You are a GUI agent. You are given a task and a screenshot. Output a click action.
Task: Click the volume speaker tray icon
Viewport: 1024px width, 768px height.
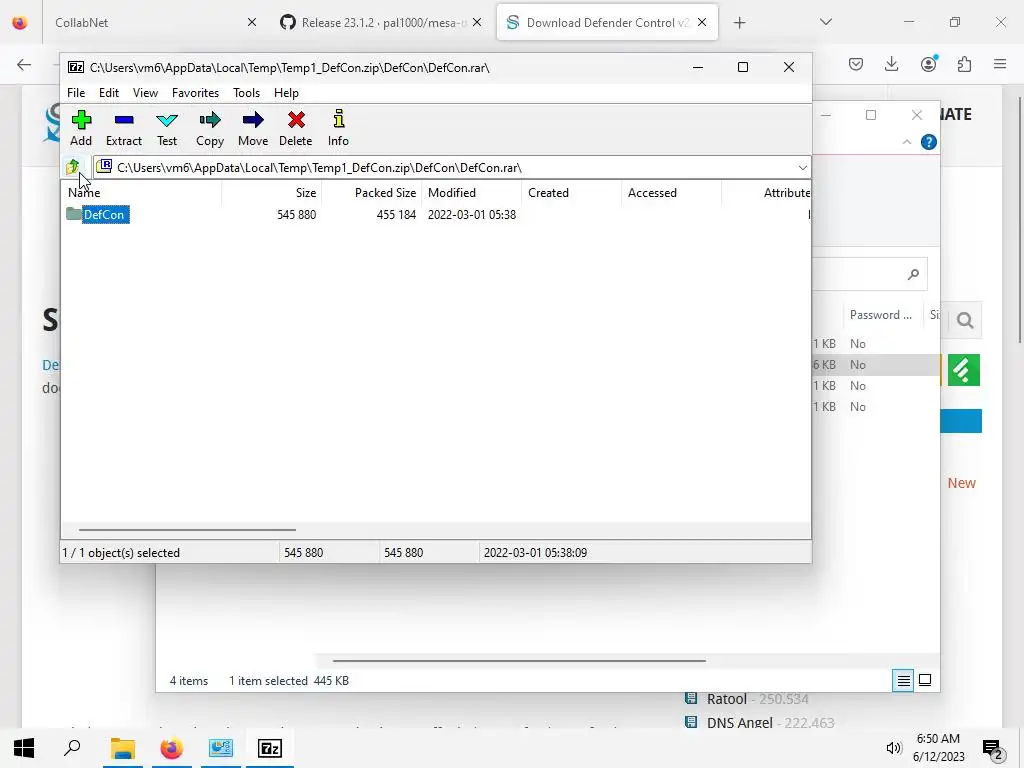coord(893,748)
